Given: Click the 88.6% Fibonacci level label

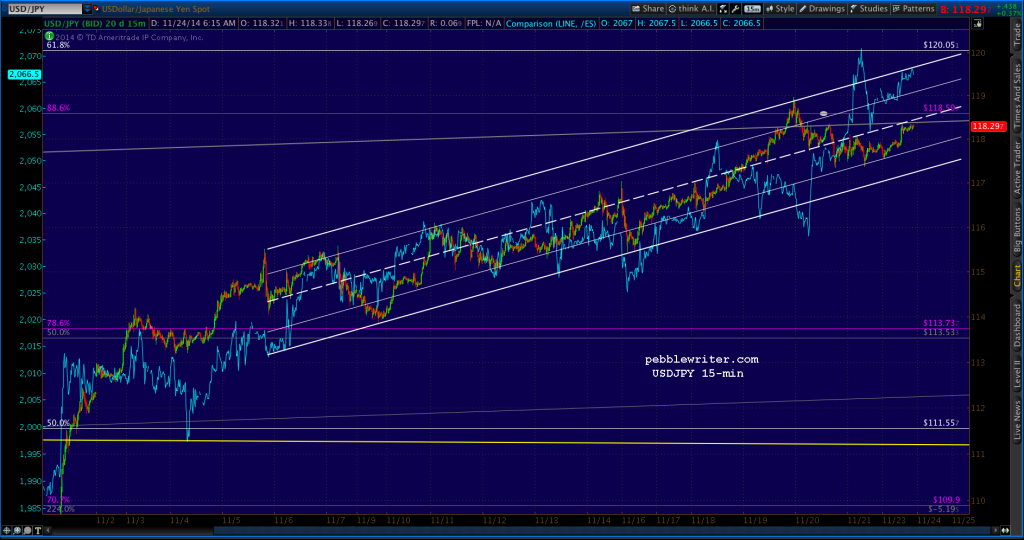Looking at the screenshot, I should 58,108.
